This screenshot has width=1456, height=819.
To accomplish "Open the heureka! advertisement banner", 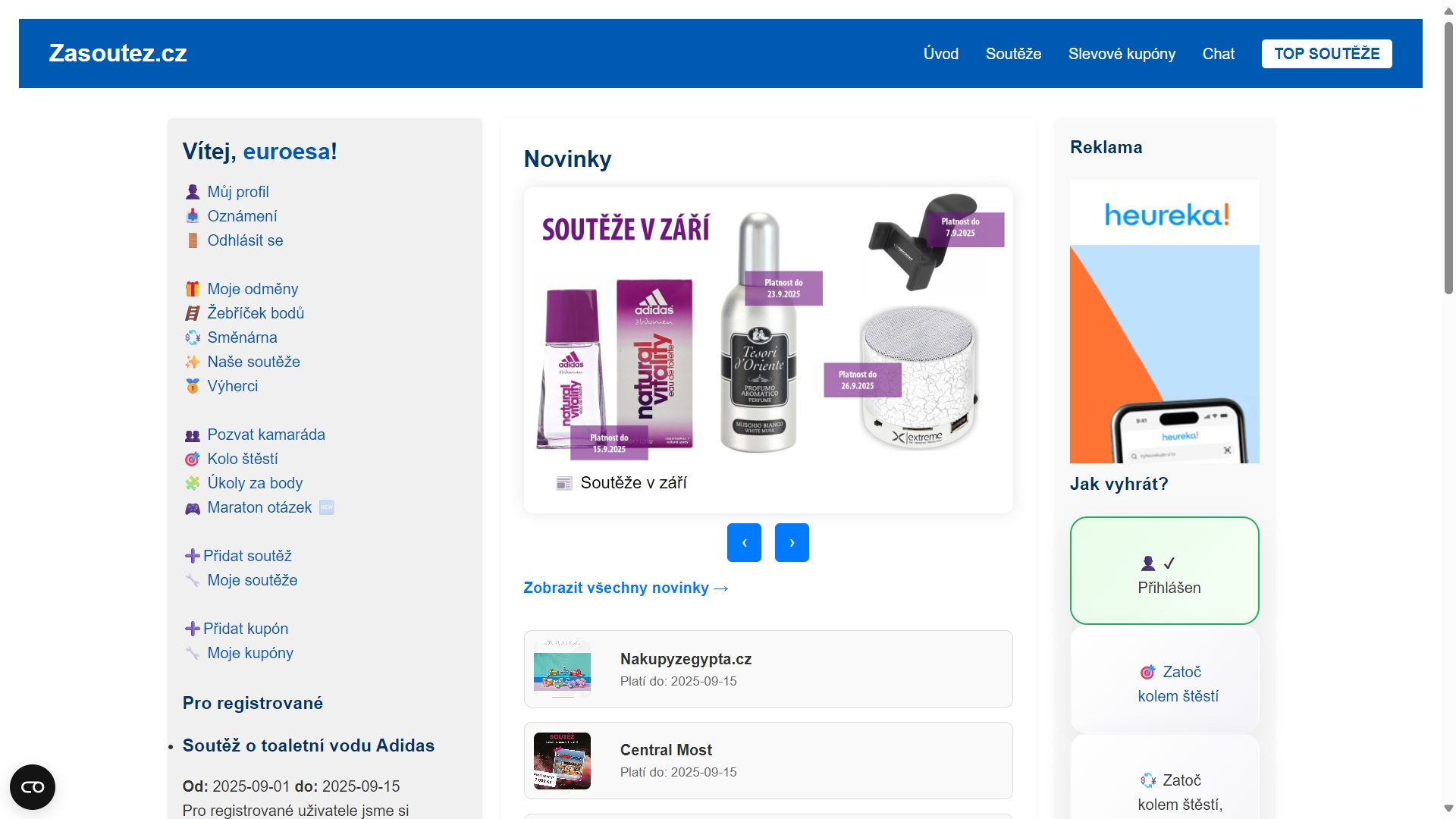I will click(1164, 322).
